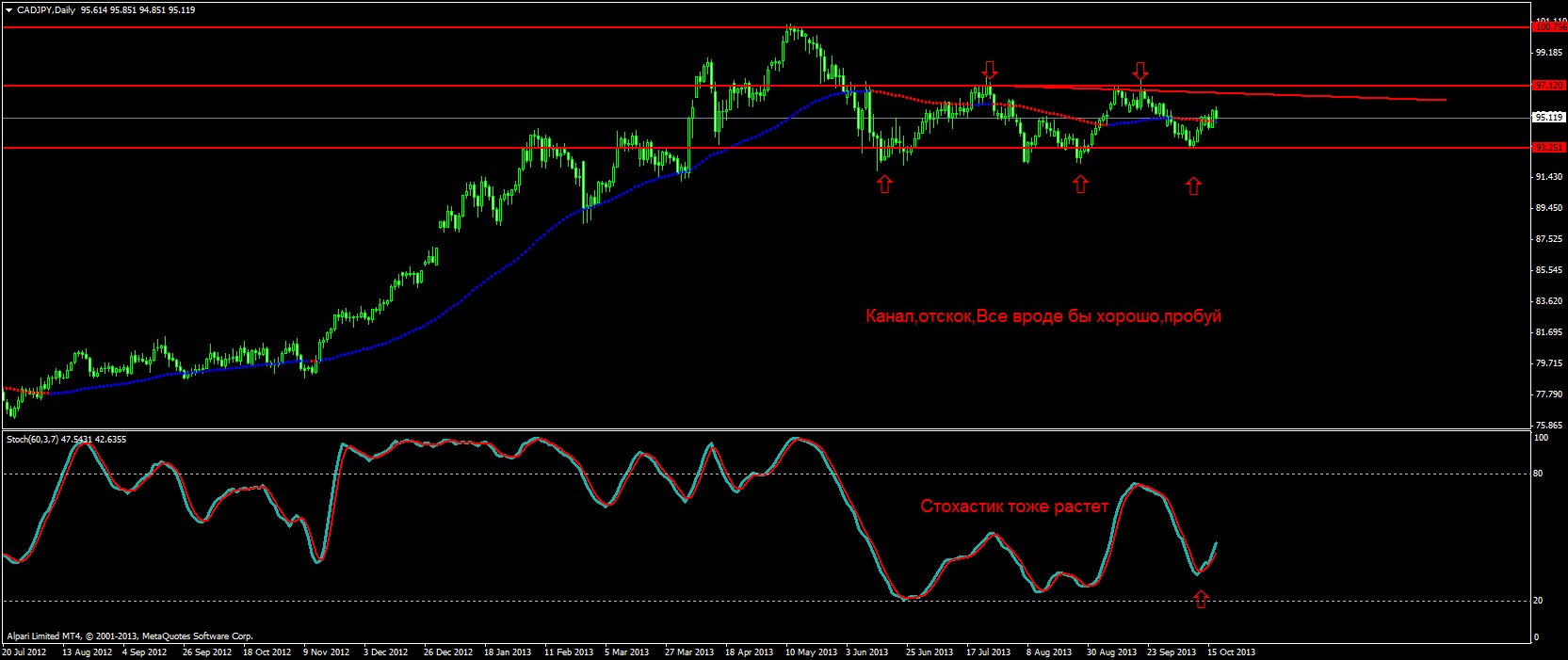Image resolution: width=1568 pixels, height=660 pixels.
Task: Click the 26 Sep 2012 date label
Action: pyautogui.click(x=207, y=652)
